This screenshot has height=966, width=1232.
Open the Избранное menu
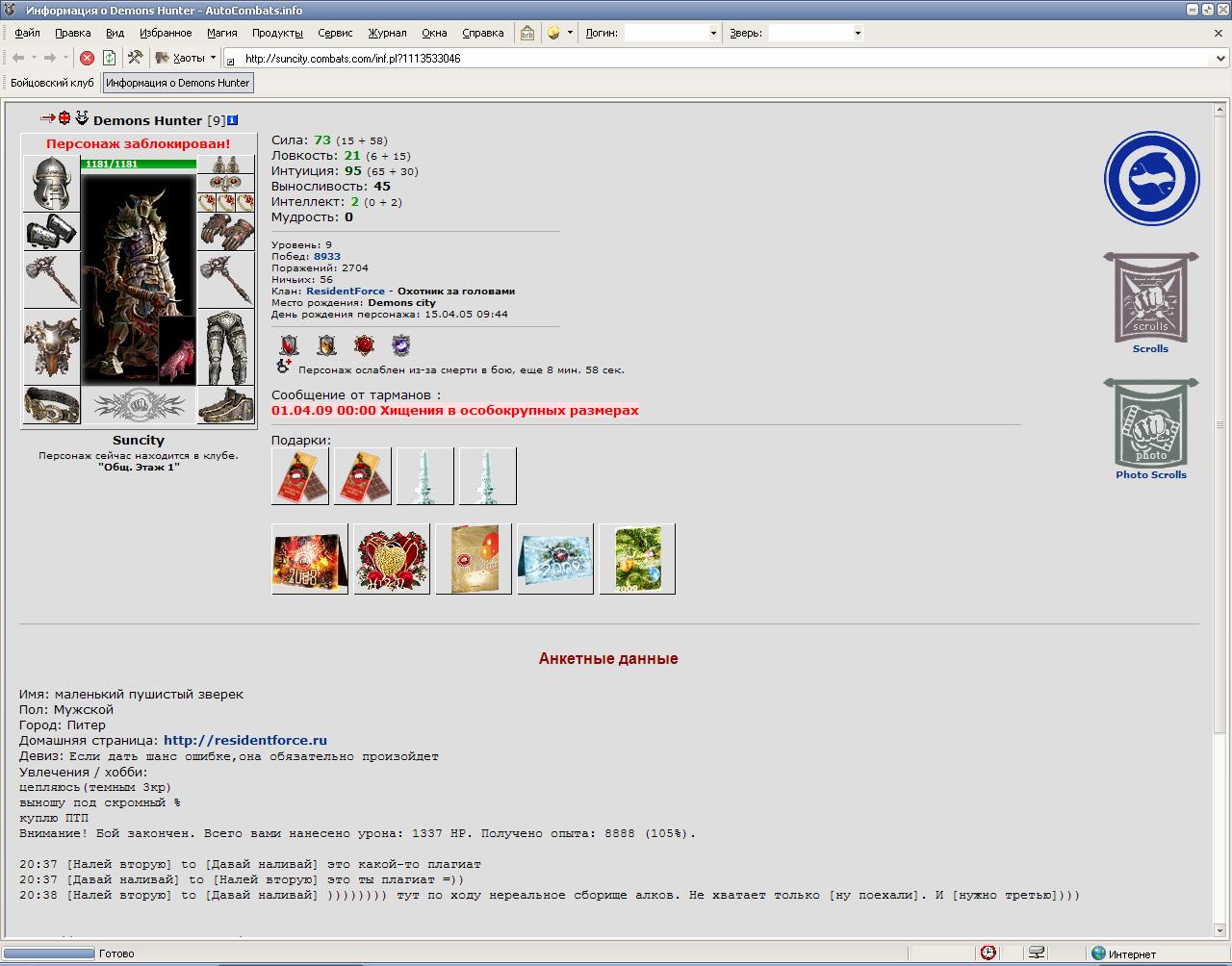coord(166,33)
